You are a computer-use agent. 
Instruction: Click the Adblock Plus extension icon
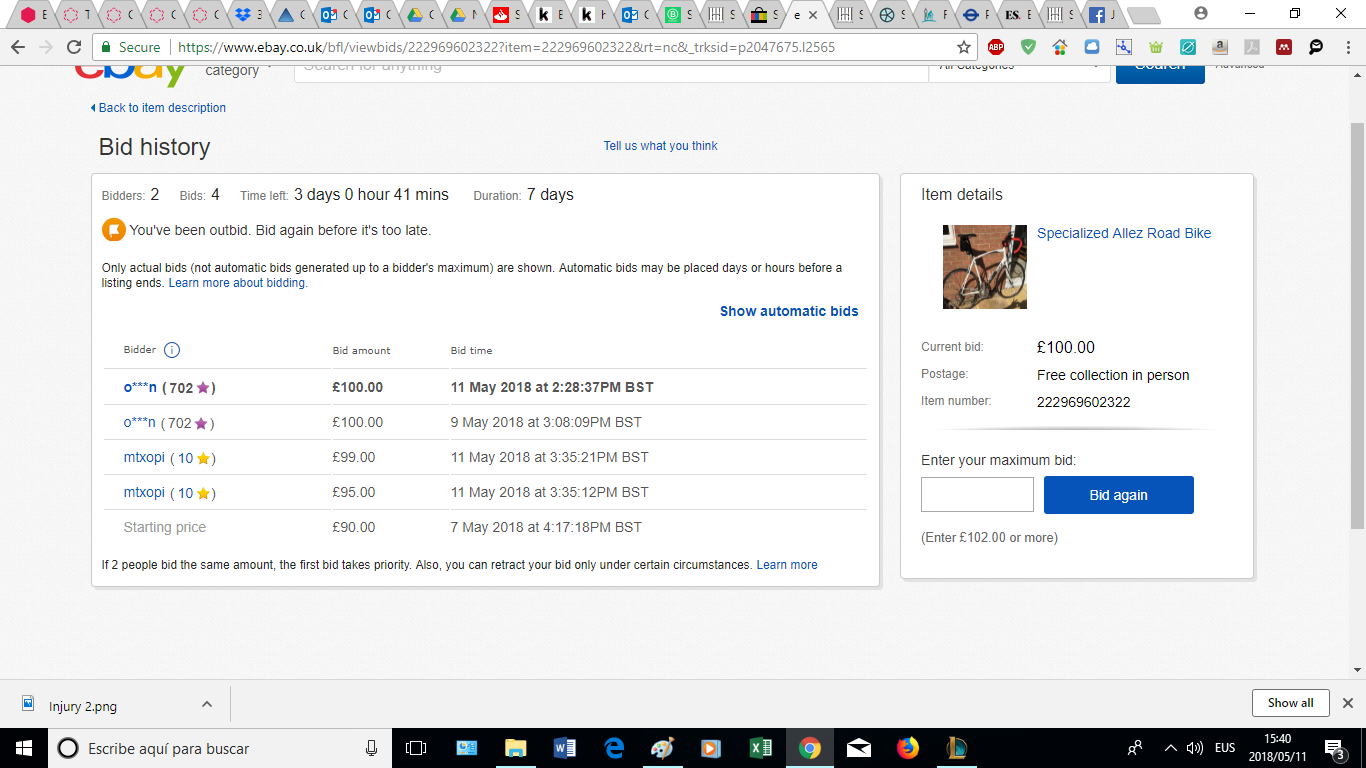point(995,47)
